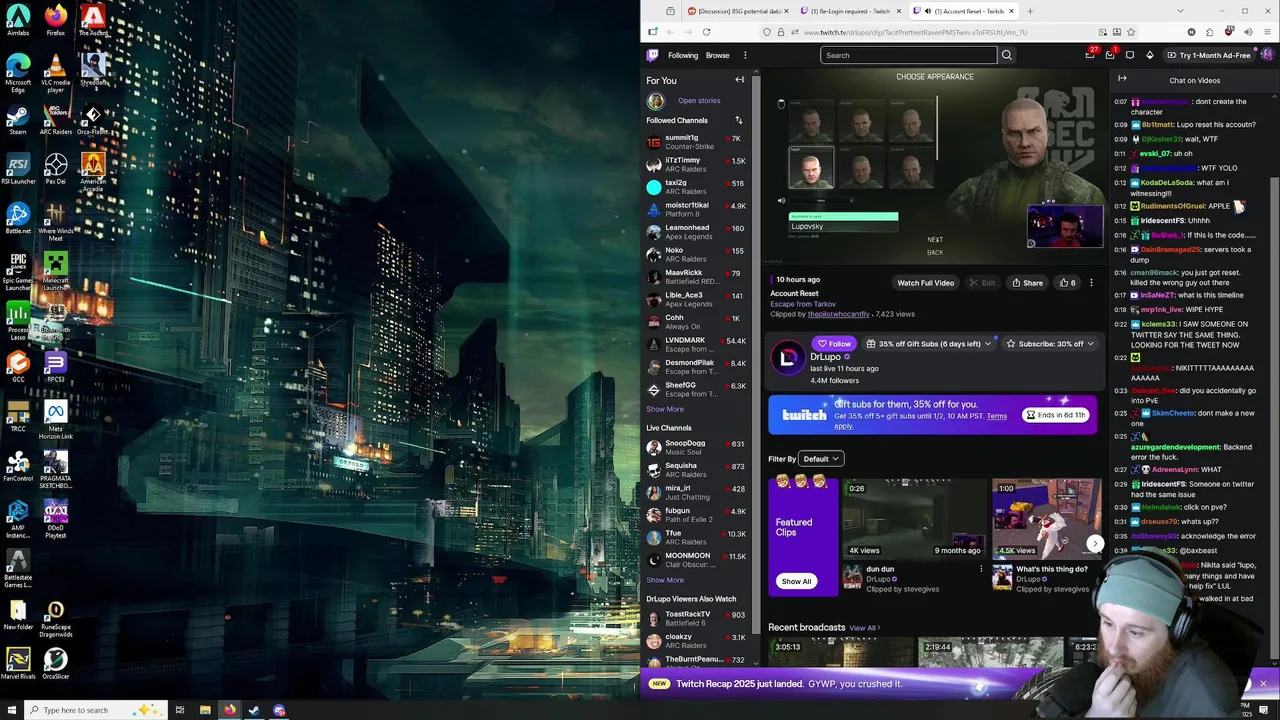The image size is (1280, 720).
Task: Mute the clip player volume icon
Action: click(x=782, y=201)
